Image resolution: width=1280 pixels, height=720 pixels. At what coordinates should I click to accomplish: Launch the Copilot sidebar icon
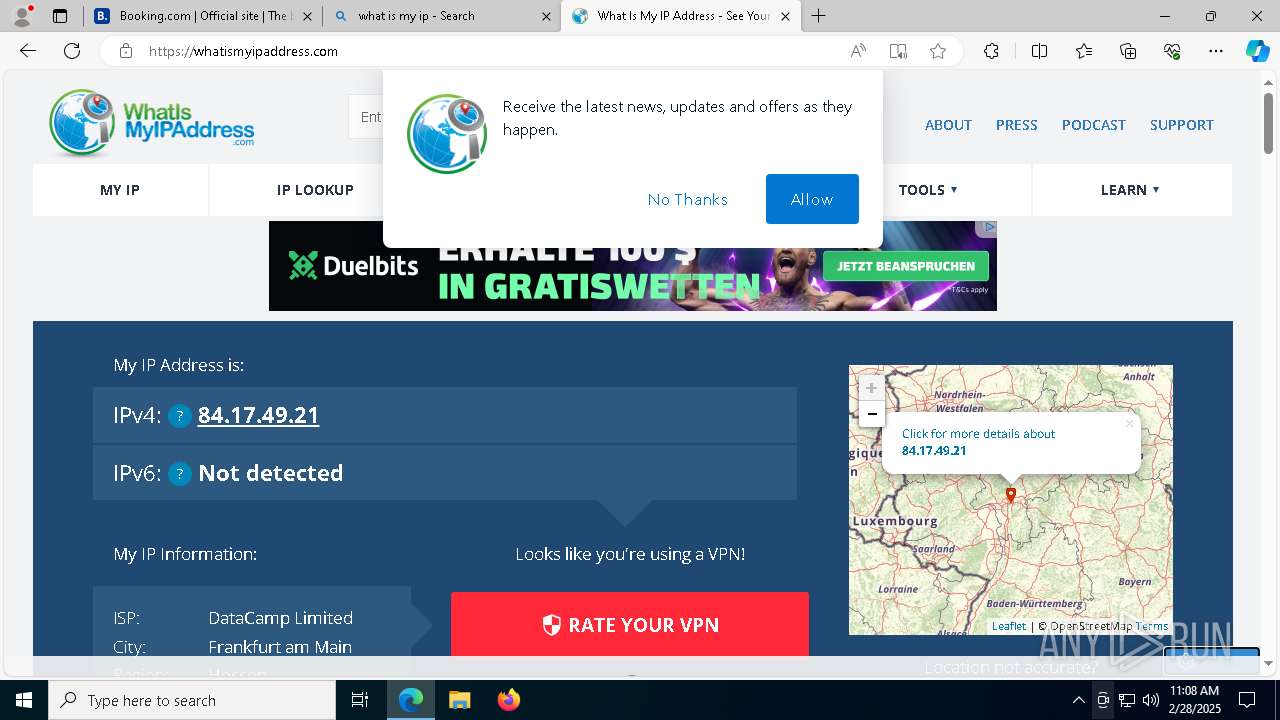point(1257,51)
